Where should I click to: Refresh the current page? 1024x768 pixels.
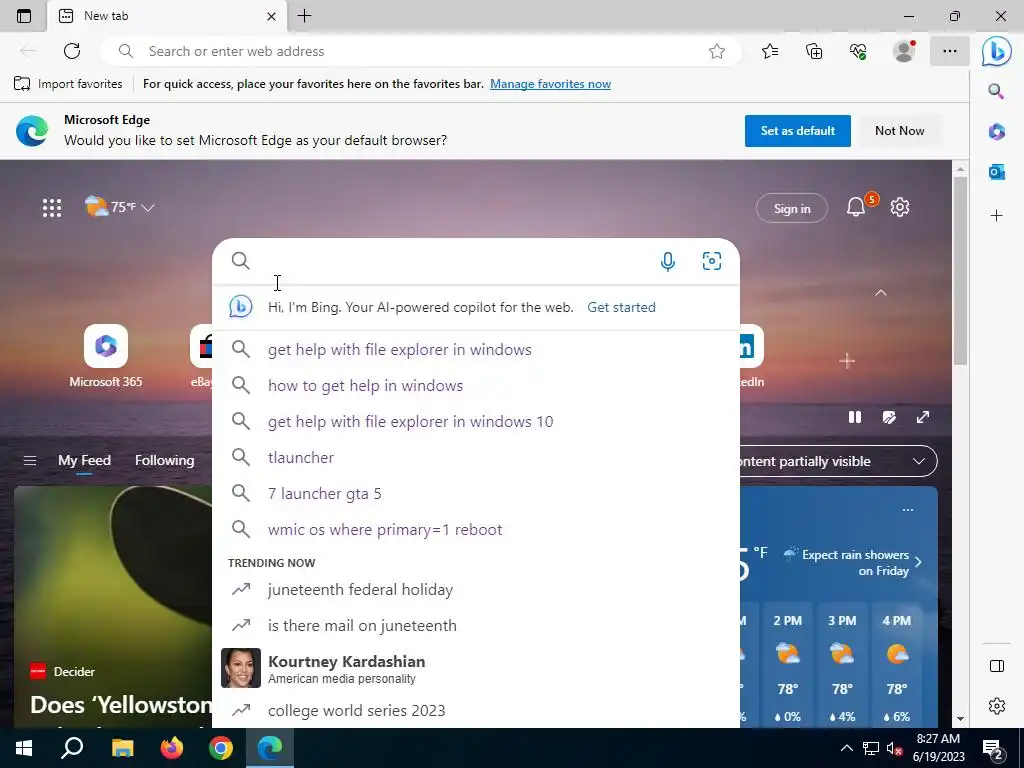(x=72, y=51)
